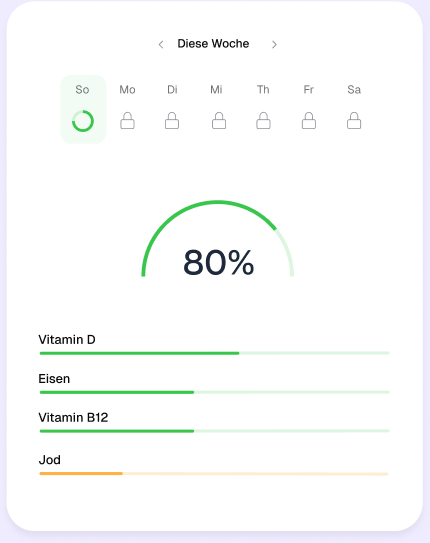
Task: Click the Eisen progress bar
Action: [x=215, y=392]
